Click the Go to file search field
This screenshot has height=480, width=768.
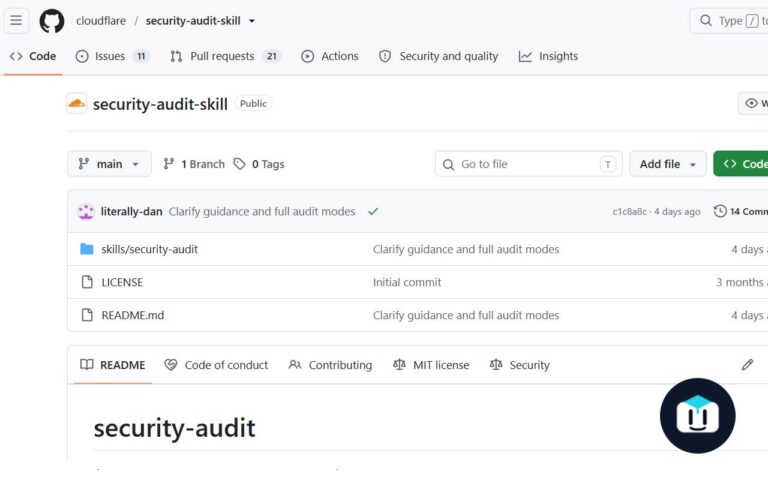coord(528,164)
